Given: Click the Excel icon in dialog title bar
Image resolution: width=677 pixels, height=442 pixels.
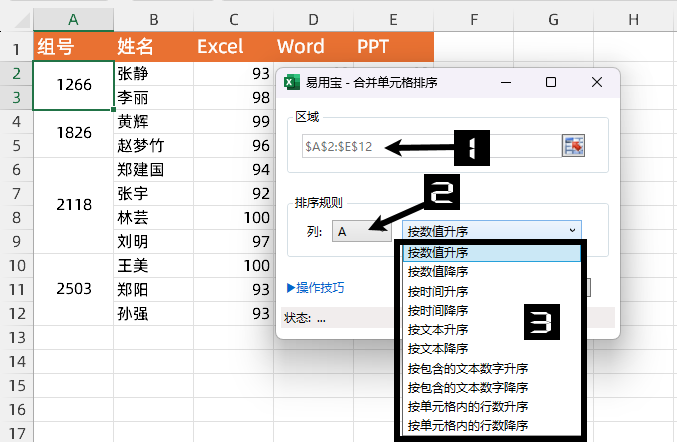Looking at the screenshot, I should point(292,82).
